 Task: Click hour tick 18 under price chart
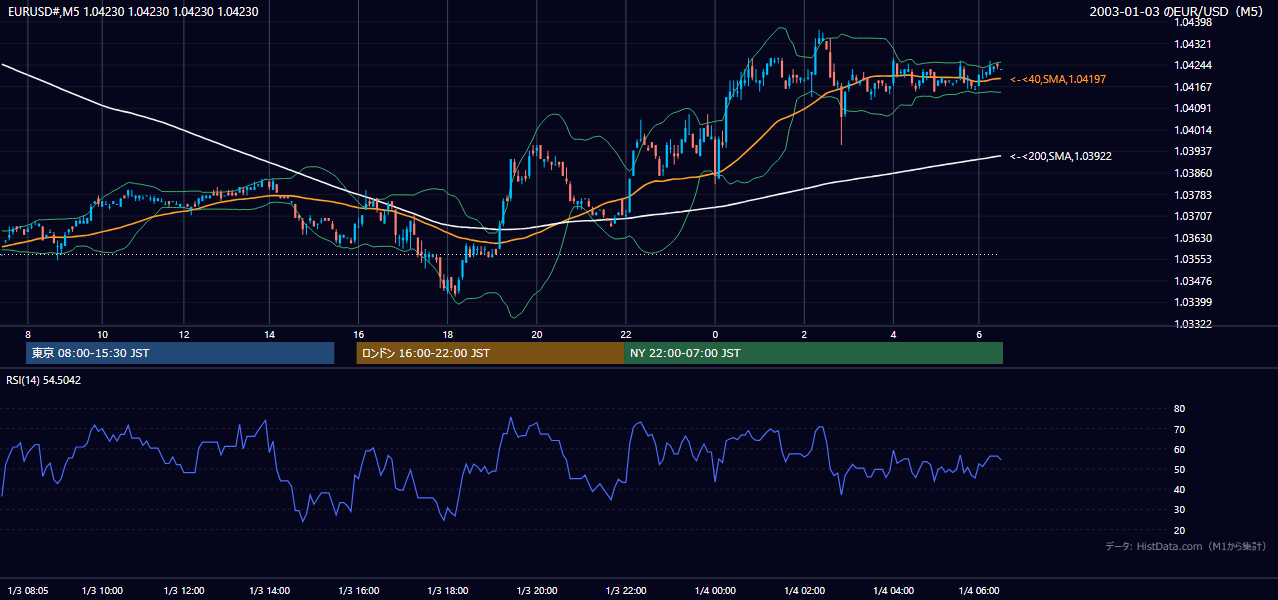[x=447, y=334]
